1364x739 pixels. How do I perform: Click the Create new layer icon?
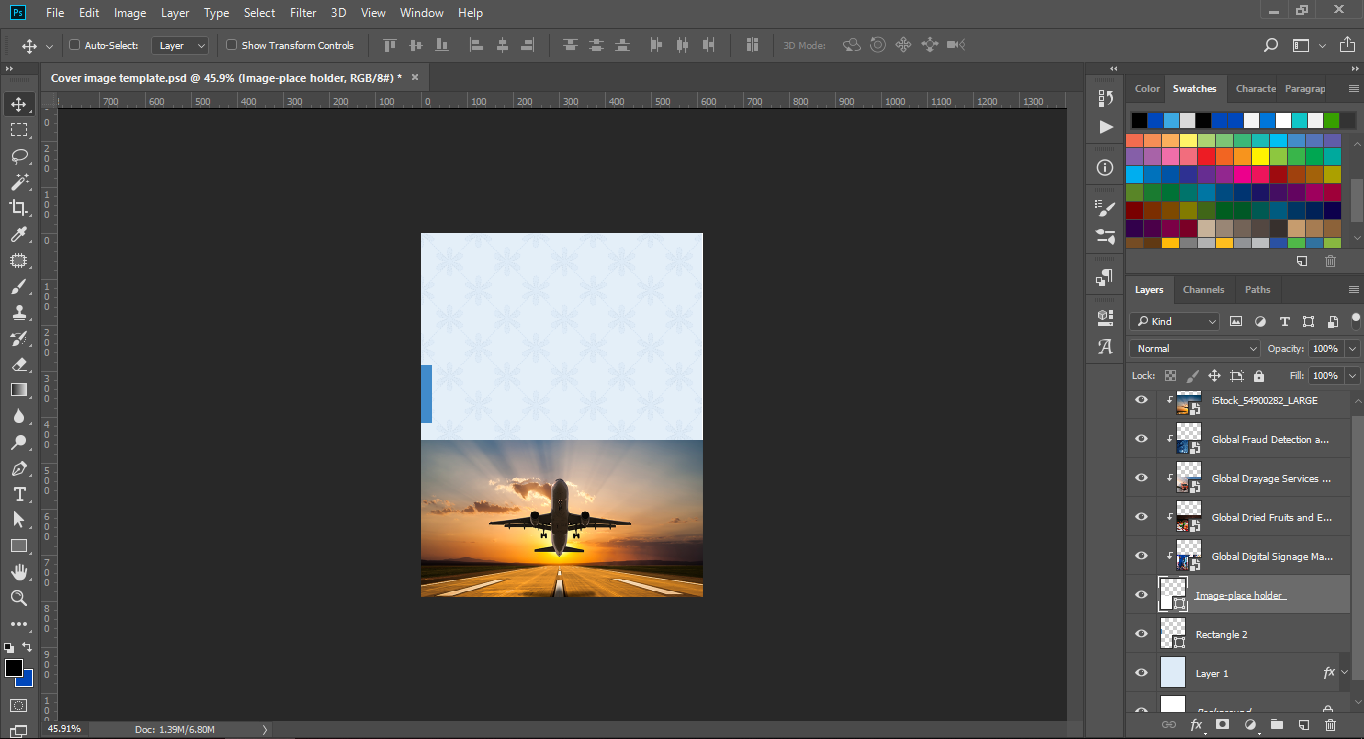[x=1302, y=724]
